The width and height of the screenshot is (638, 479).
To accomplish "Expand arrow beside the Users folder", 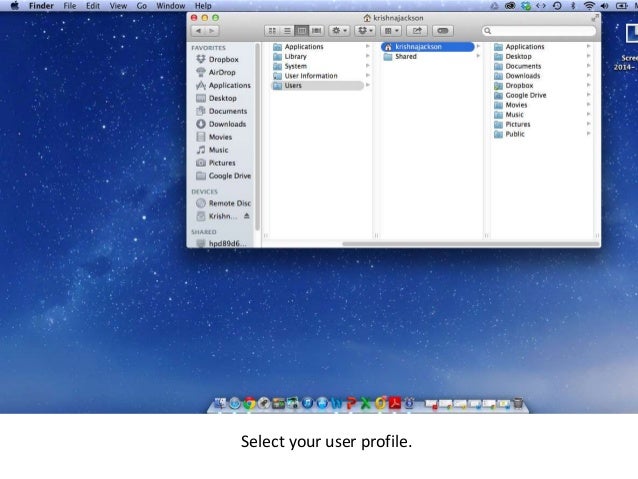I will [x=368, y=85].
